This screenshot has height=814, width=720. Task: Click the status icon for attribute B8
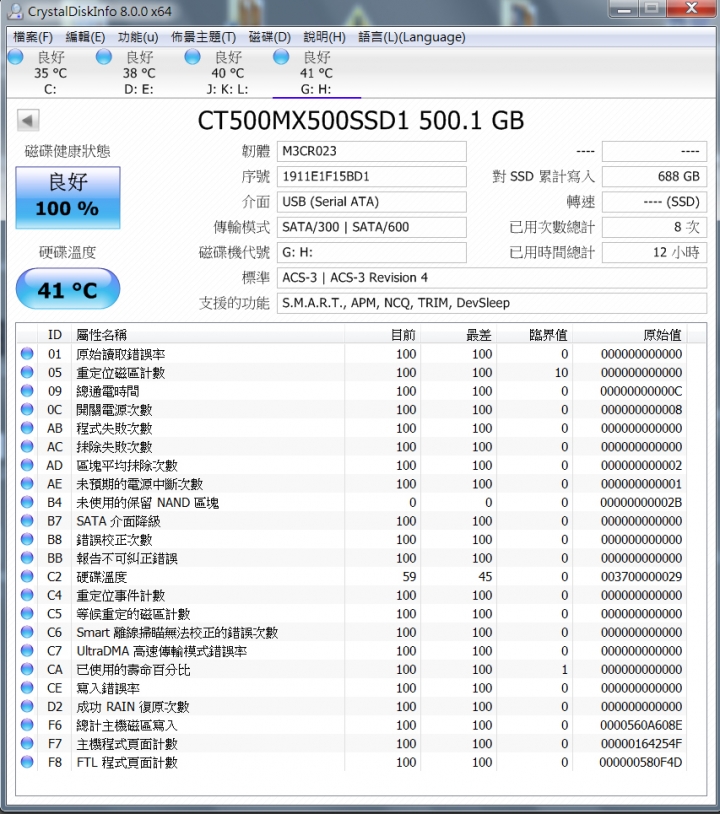click(27, 539)
